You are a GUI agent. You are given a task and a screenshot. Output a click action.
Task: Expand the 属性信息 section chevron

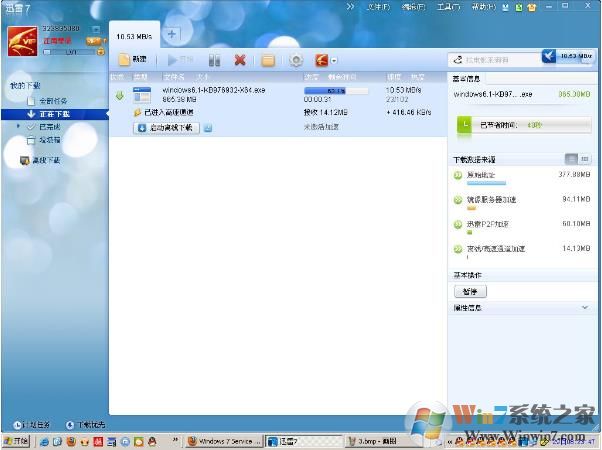585,308
